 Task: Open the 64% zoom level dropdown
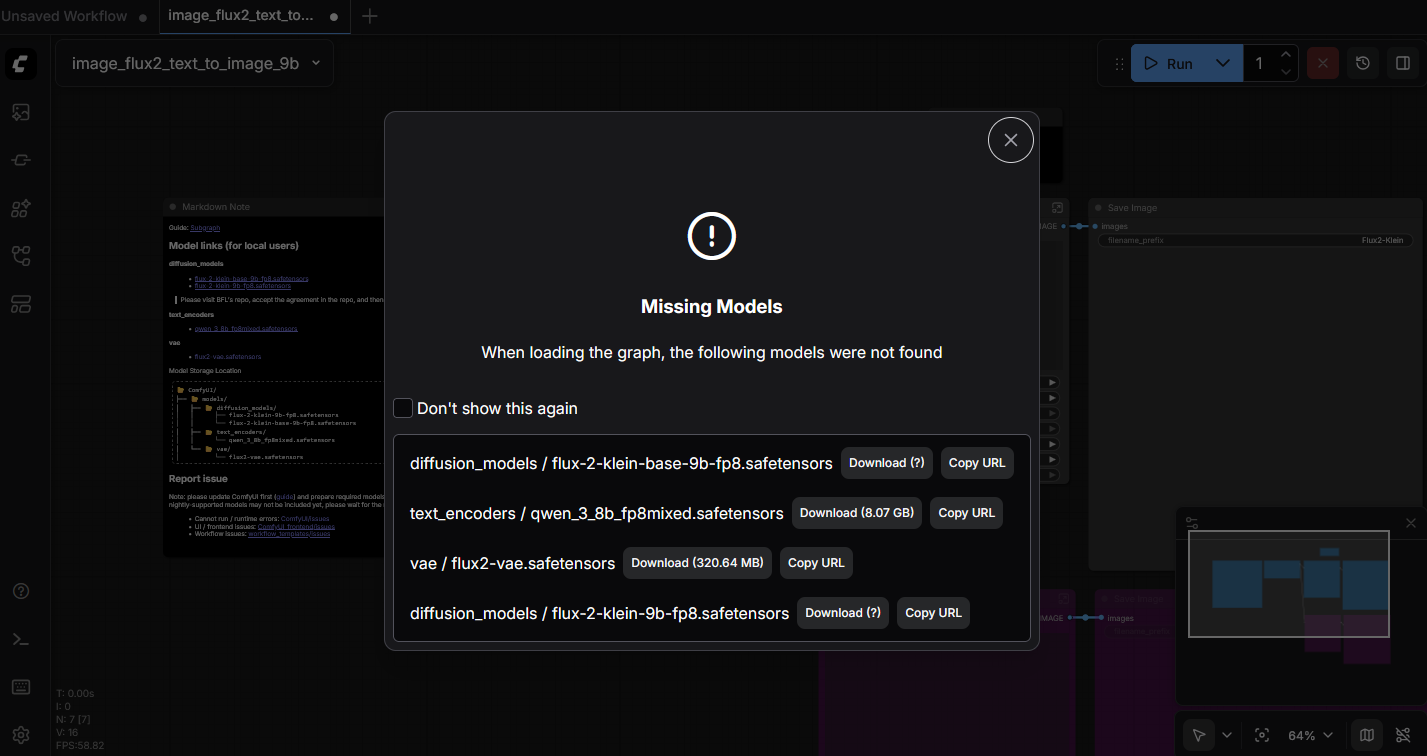(x=1310, y=735)
